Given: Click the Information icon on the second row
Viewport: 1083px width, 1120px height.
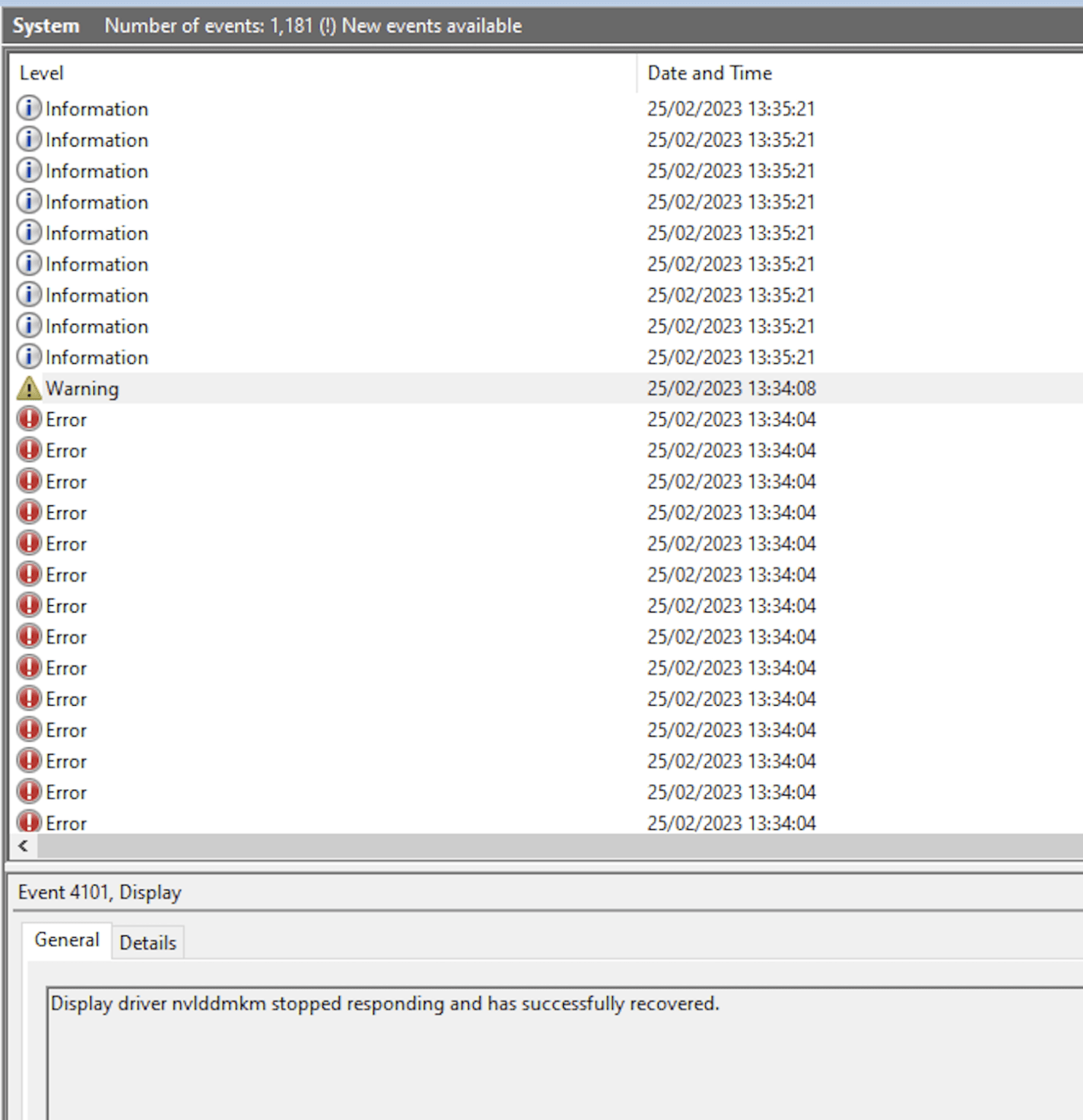Looking at the screenshot, I should [28, 139].
